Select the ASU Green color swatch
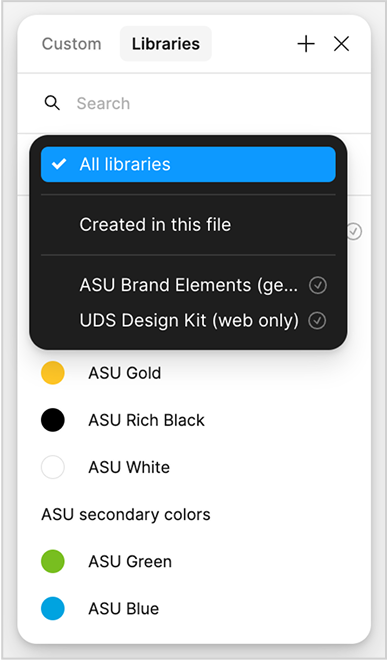387x660 pixels. (53, 562)
